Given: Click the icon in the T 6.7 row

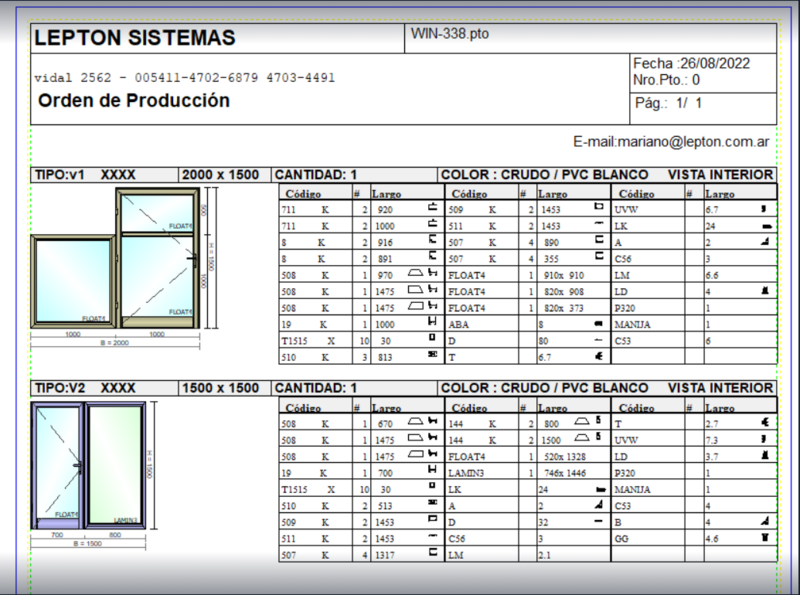Looking at the screenshot, I should 599,356.
